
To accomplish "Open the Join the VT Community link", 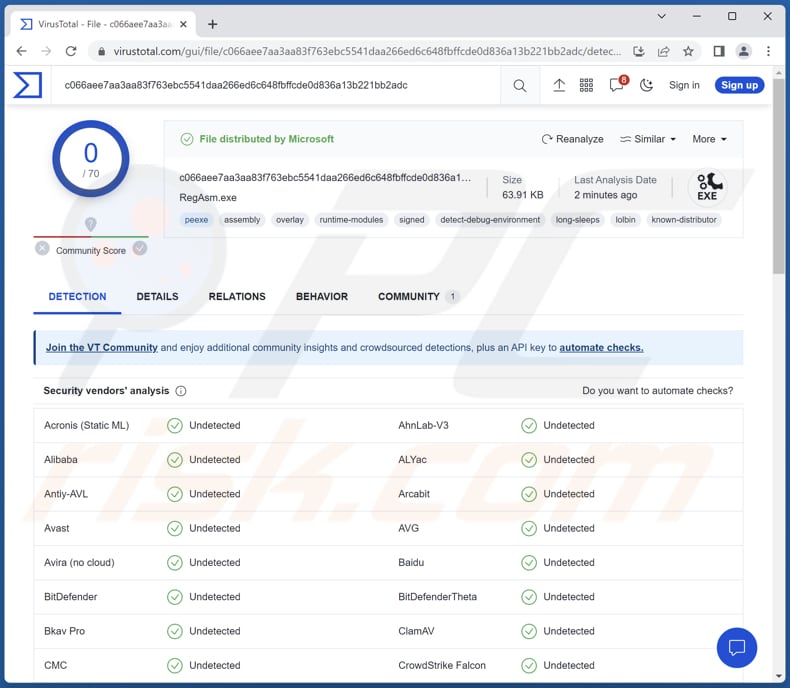I will 102,348.
